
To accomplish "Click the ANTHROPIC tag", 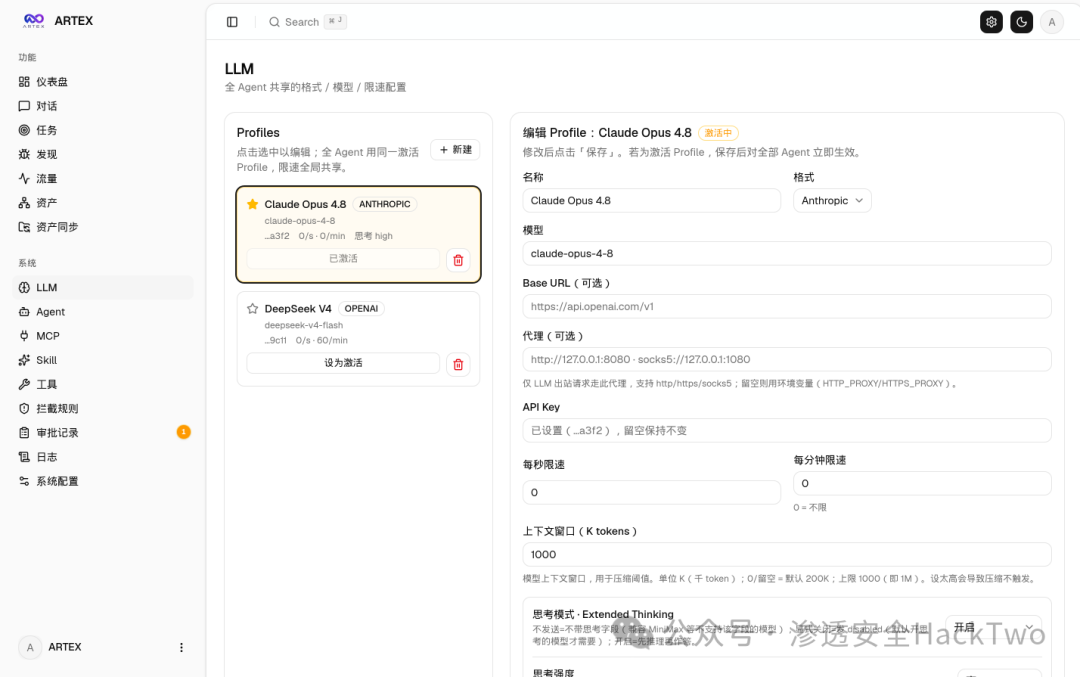I will click(384, 204).
